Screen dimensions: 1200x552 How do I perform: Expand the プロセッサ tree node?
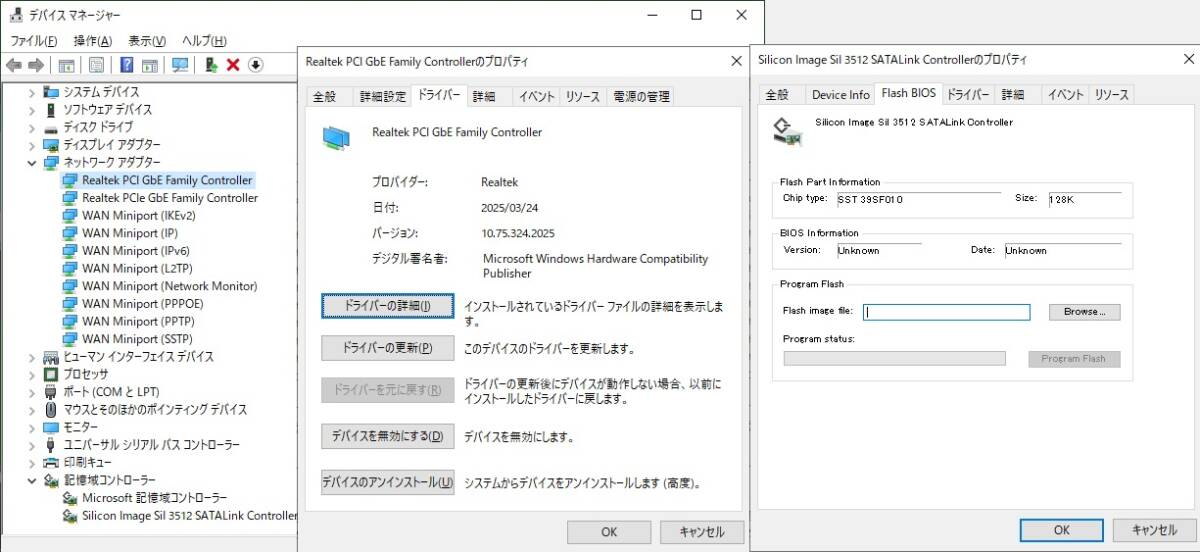pos(32,374)
